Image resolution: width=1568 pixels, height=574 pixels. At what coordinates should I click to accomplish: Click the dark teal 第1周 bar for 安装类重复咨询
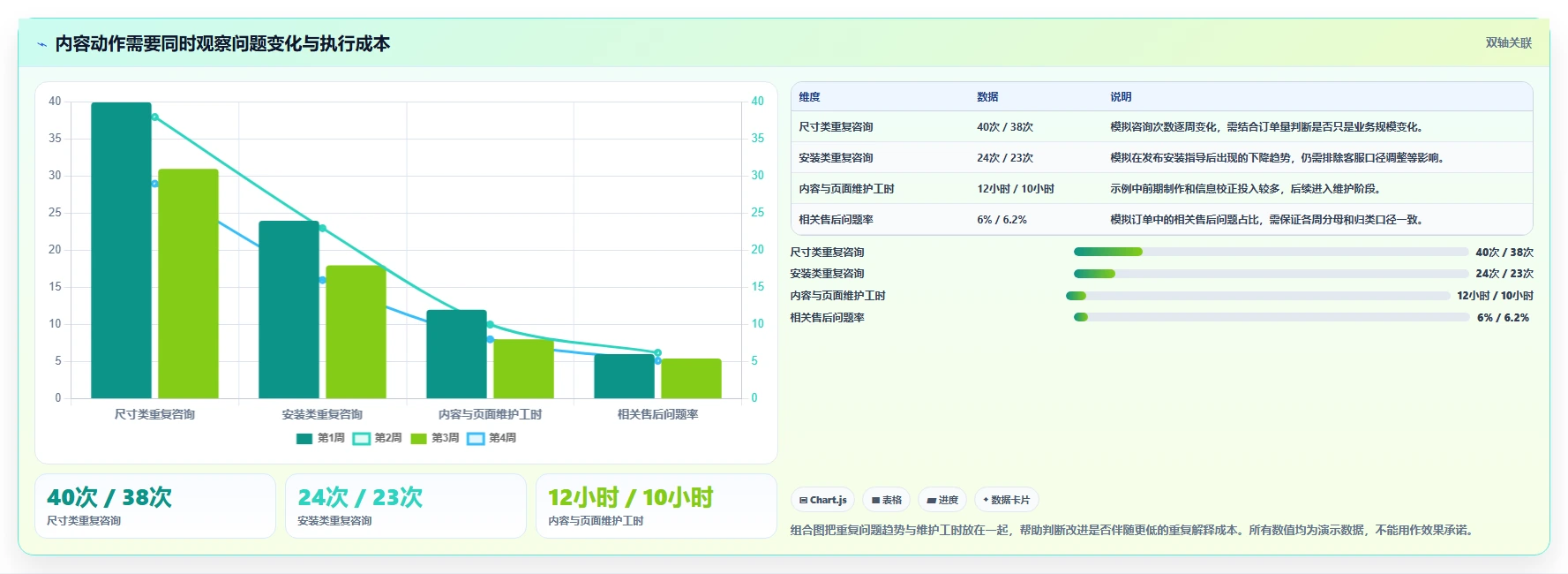click(x=289, y=310)
